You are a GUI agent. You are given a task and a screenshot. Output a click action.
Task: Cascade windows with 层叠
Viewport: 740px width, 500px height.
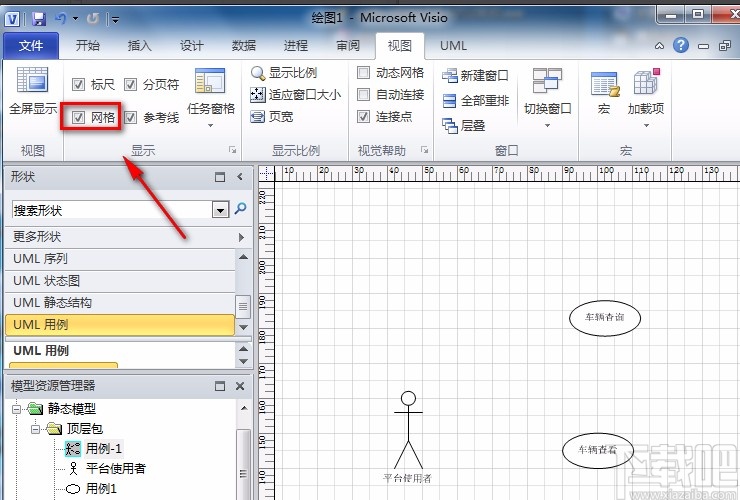coord(463,126)
